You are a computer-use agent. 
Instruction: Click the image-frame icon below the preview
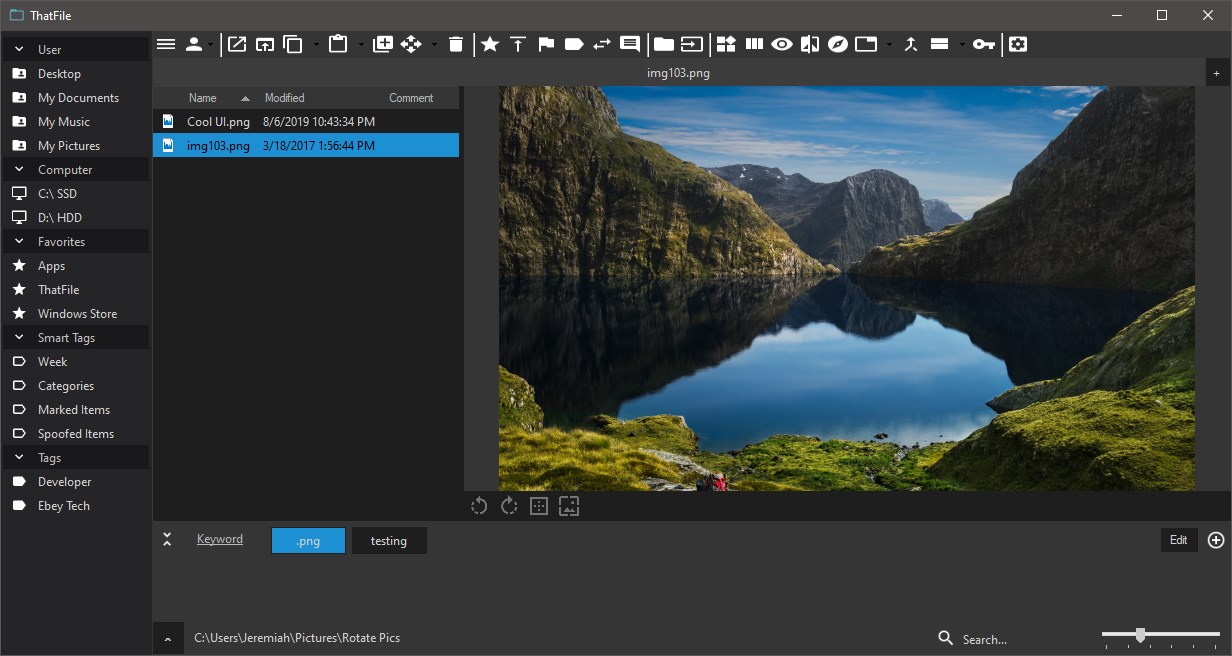point(569,506)
